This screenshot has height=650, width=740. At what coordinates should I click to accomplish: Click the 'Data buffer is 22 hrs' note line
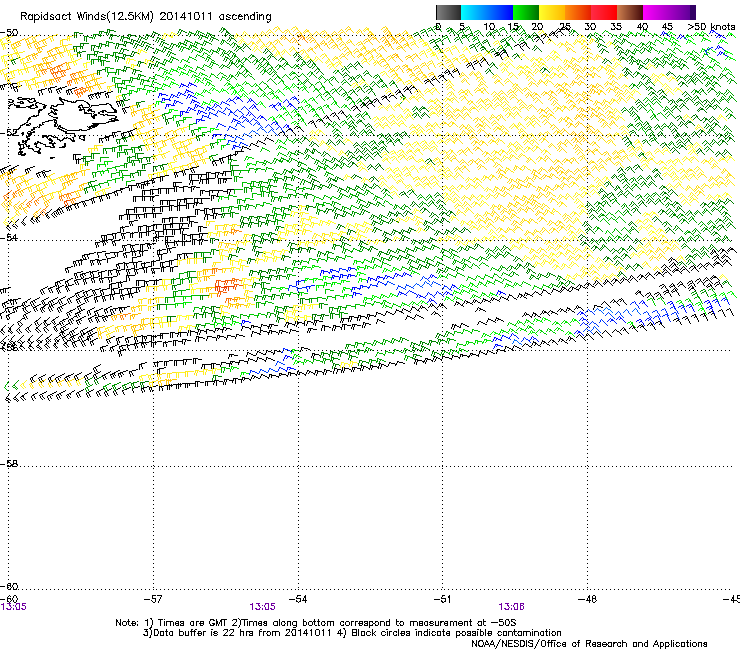tap(352, 633)
